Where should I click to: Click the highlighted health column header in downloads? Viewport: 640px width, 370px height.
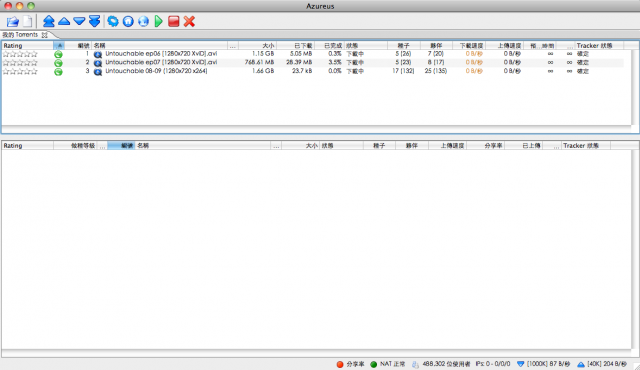59,45
